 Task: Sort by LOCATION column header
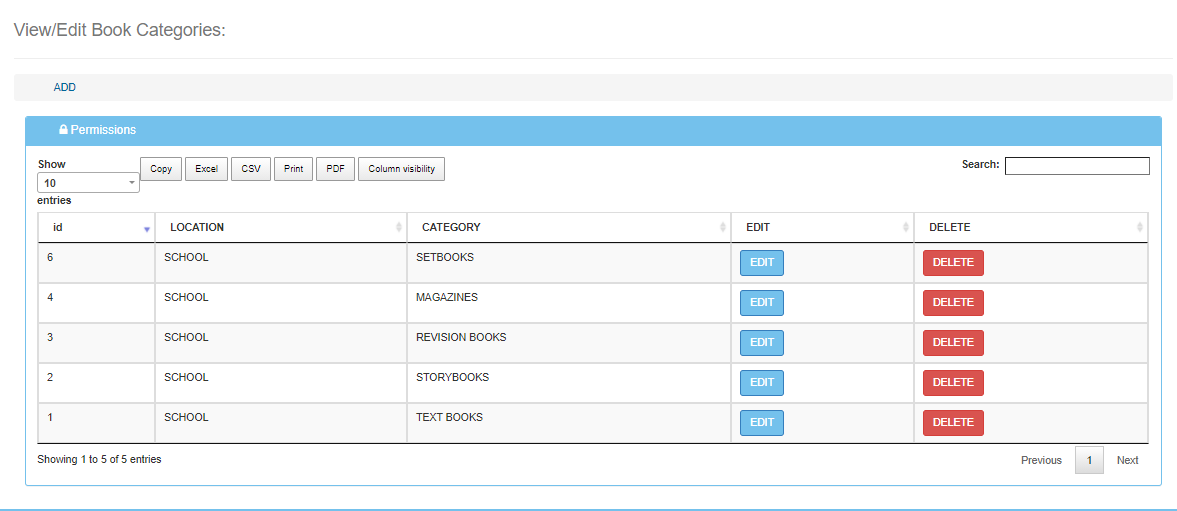(x=197, y=227)
